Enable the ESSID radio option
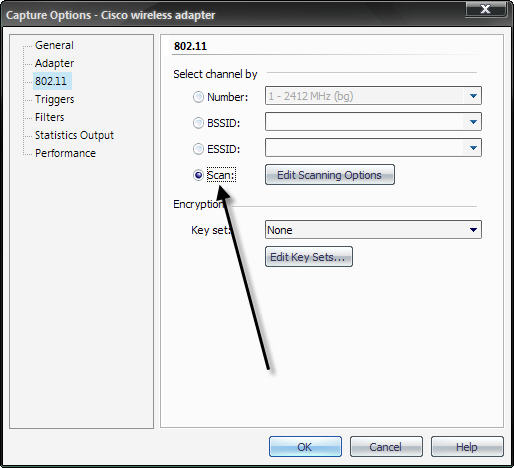514x468 pixels. (198, 149)
